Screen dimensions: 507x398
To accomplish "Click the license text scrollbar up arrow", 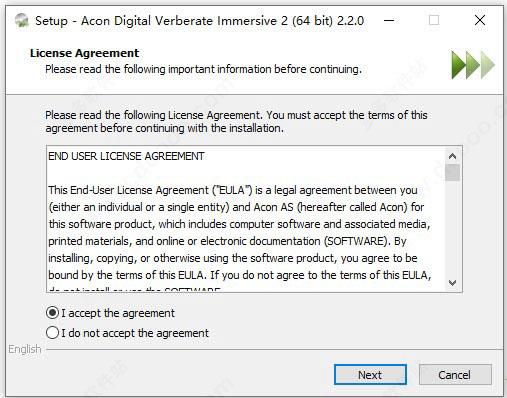I will [x=452, y=156].
